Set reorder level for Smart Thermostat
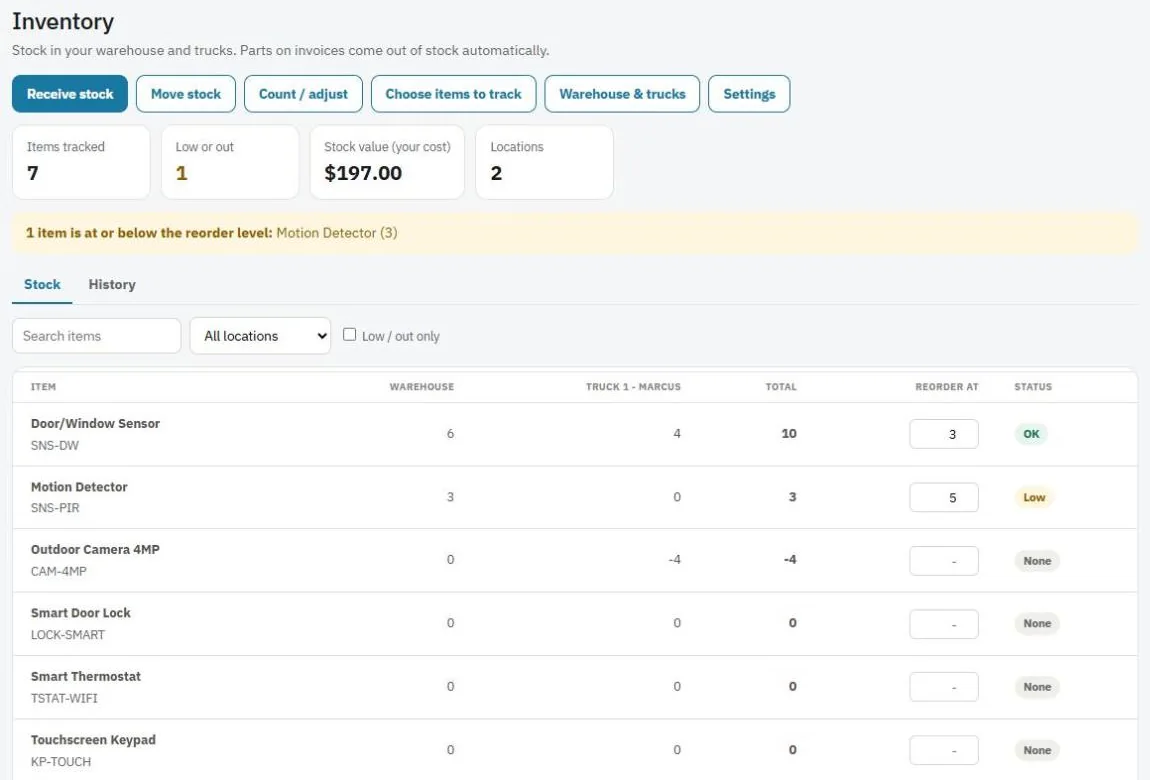Viewport: 1150px width, 780px height. pos(944,687)
